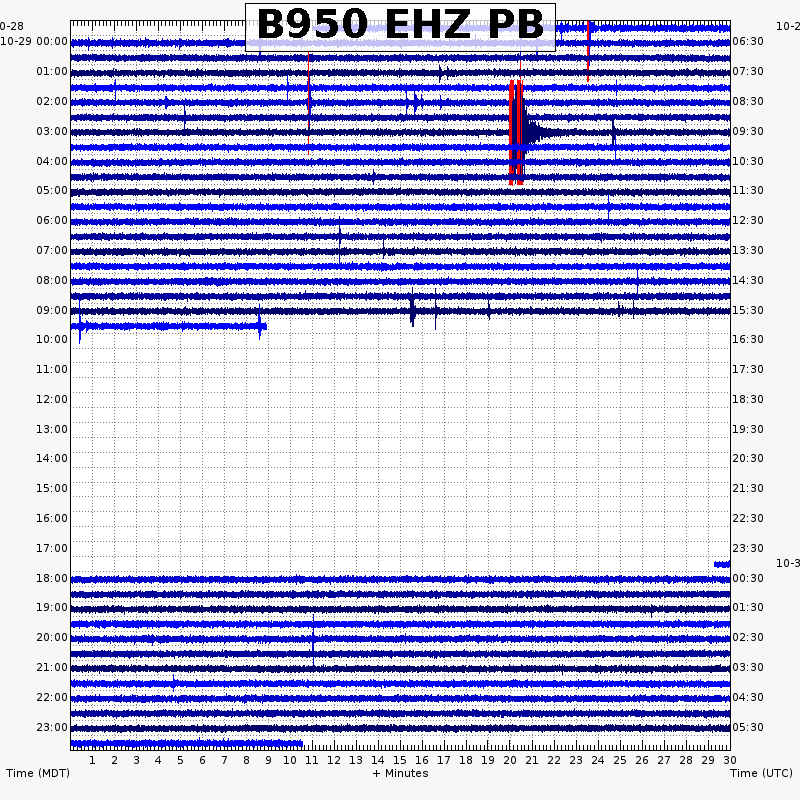This screenshot has width=800, height=800.
Task: Pick the 16:30 UTC time label
Action: click(x=748, y=340)
